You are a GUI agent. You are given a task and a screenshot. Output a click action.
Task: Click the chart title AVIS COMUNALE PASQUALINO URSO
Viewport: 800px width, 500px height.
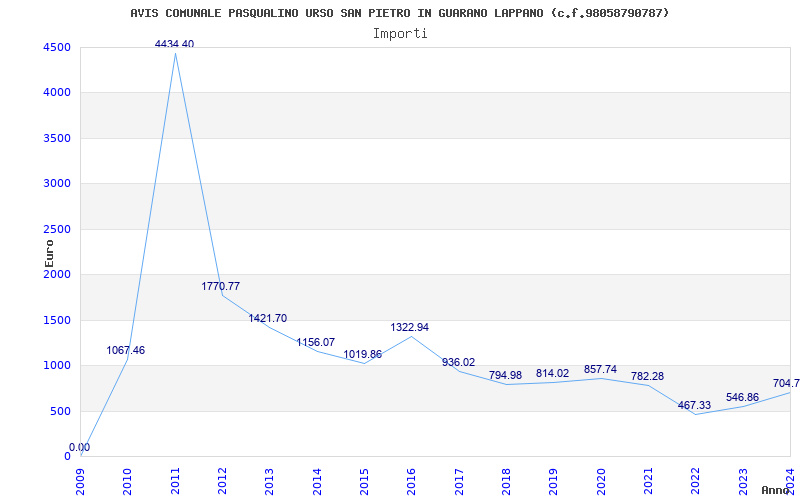[x=399, y=13]
